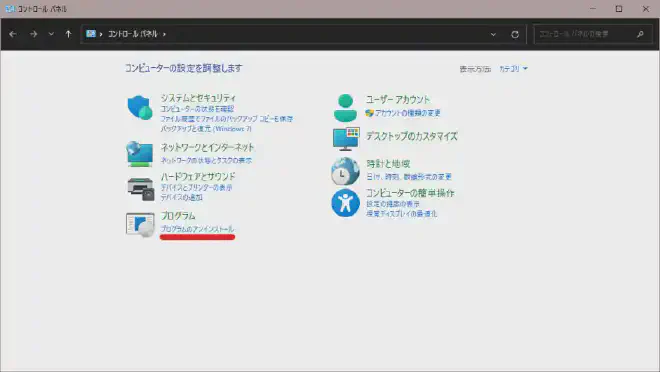
Task: Open the カテゴリ view-by dropdown
Action: point(513,69)
